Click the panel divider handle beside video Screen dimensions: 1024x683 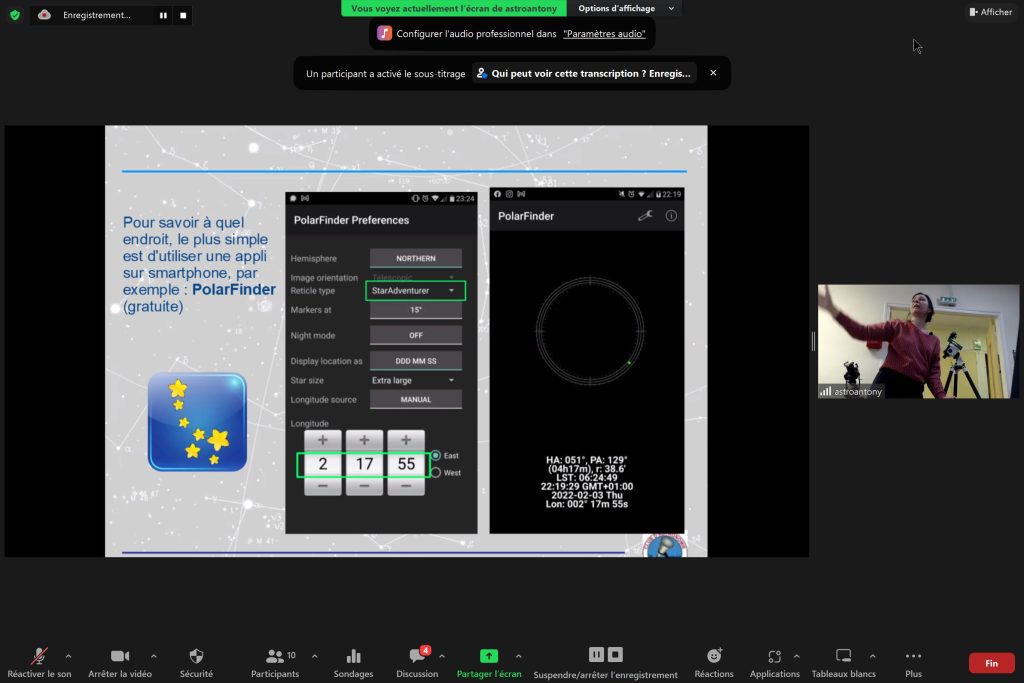pos(813,341)
